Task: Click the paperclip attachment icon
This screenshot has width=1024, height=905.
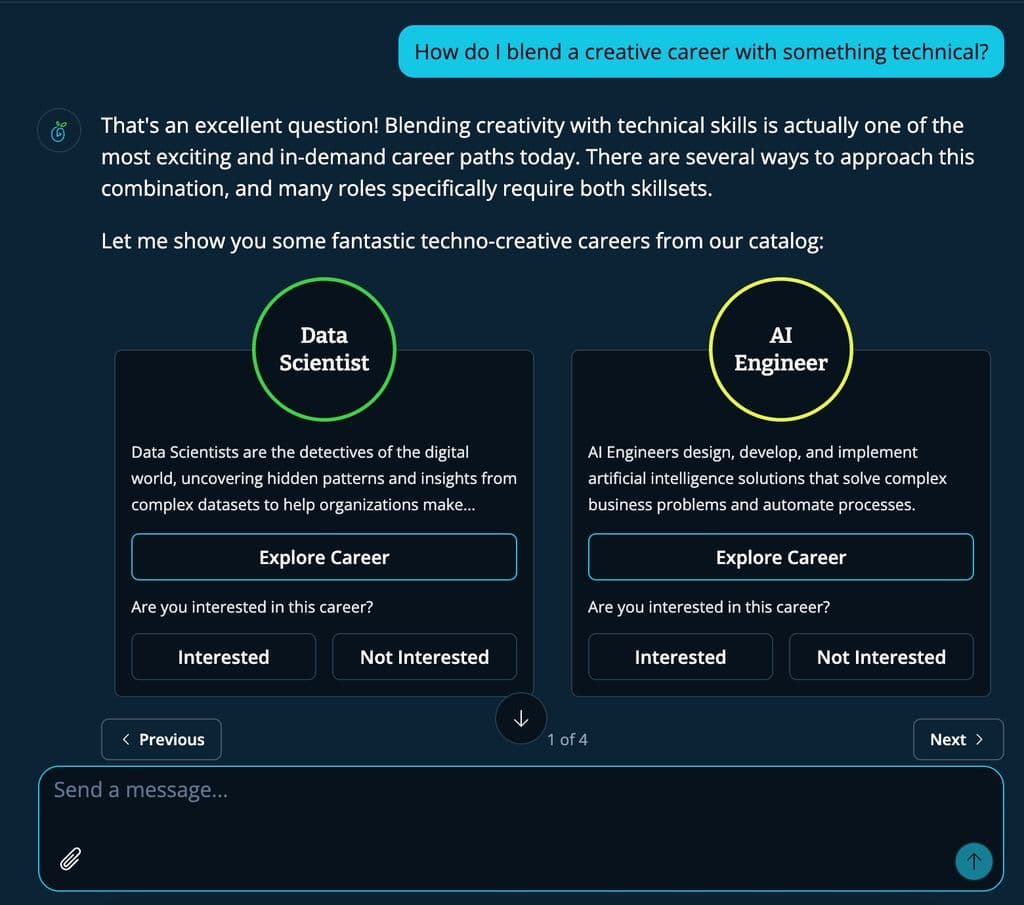Action: click(70, 858)
